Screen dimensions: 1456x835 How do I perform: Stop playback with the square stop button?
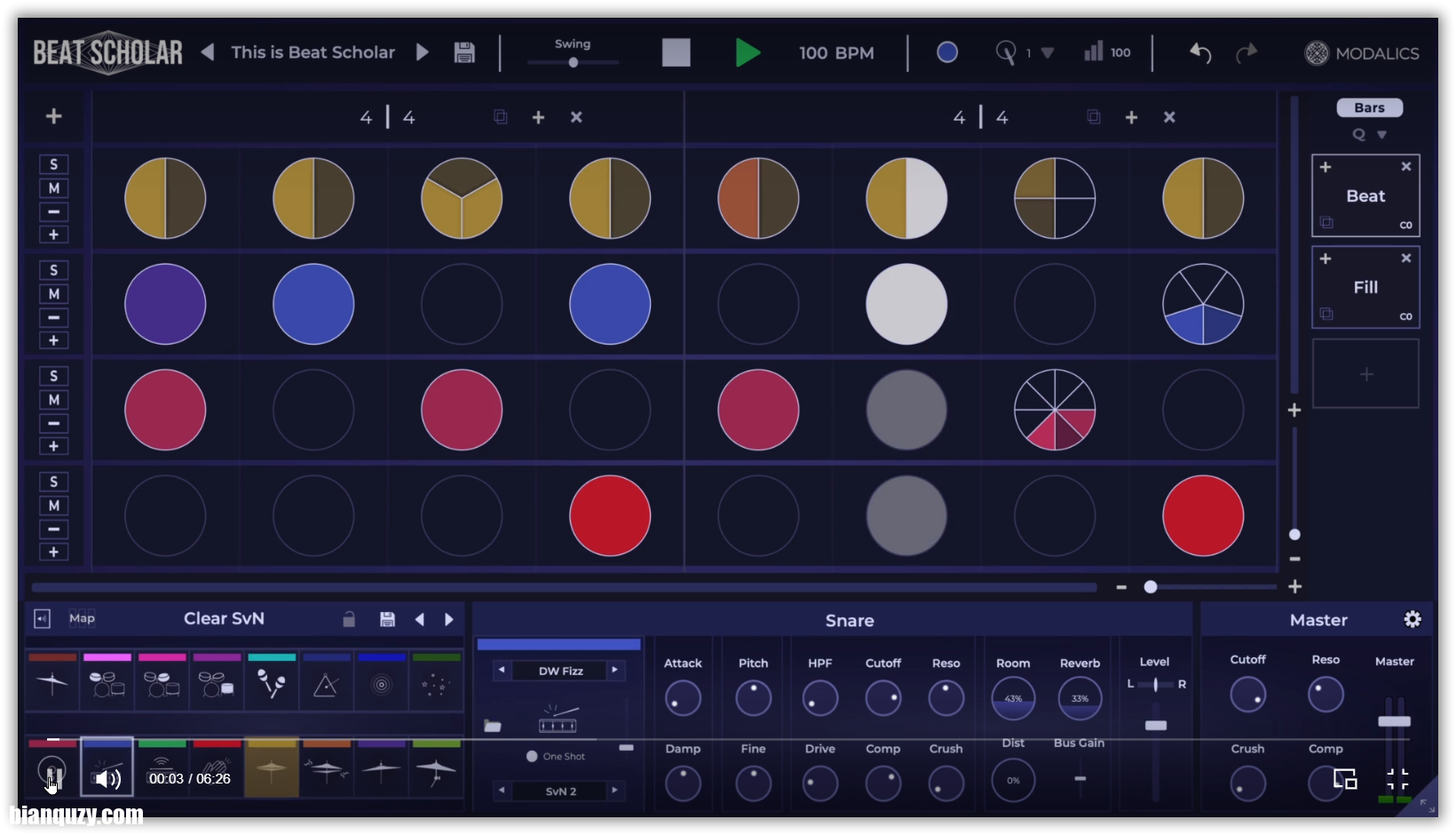tap(676, 52)
